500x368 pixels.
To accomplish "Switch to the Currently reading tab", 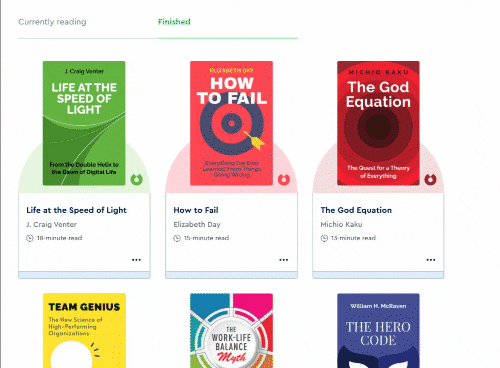I will [x=52, y=22].
